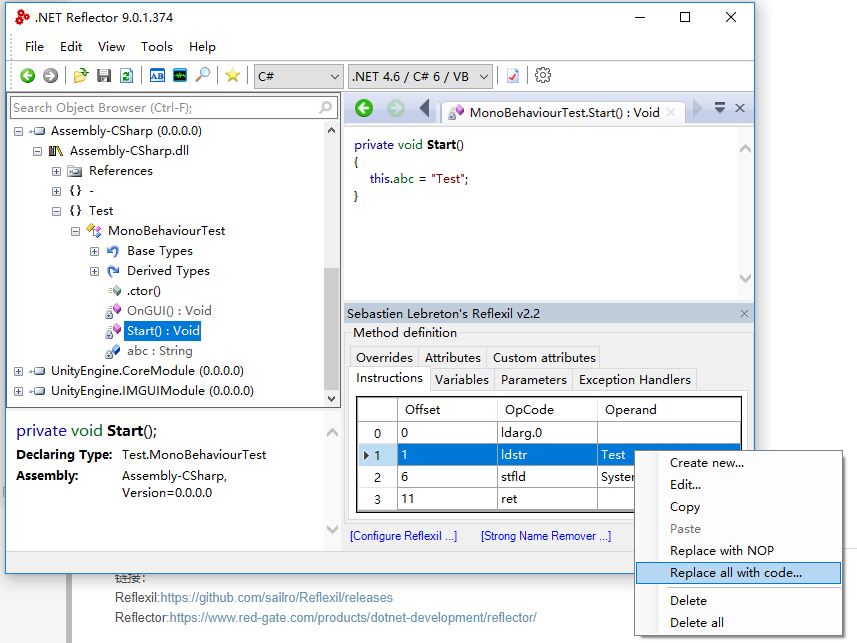The width and height of the screenshot is (857, 643).
Task: Open Options via the gear icon
Action: pos(543,75)
